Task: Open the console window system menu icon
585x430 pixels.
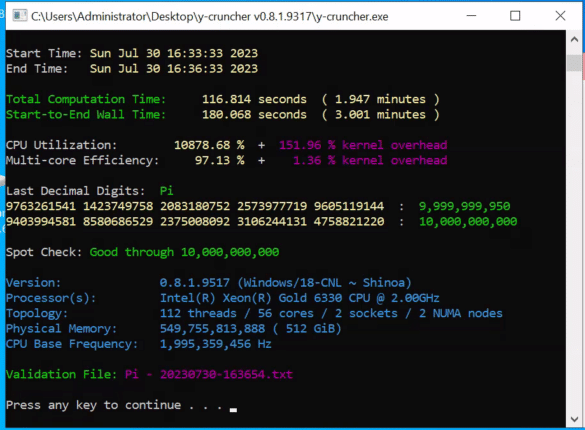Action: pos(20,16)
